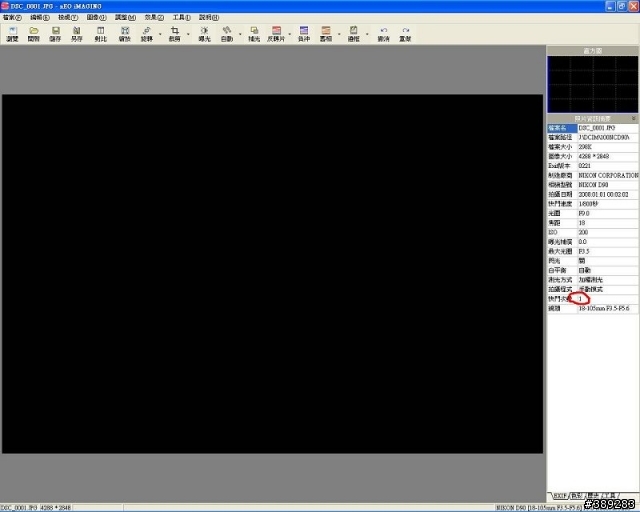Click the exposure compensation value 0.0
Screen dimensions: 640x512
pyautogui.click(x=582, y=242)
